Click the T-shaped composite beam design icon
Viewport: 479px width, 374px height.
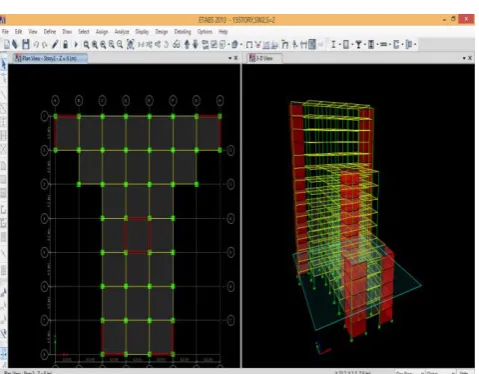(x=358, y=44)
